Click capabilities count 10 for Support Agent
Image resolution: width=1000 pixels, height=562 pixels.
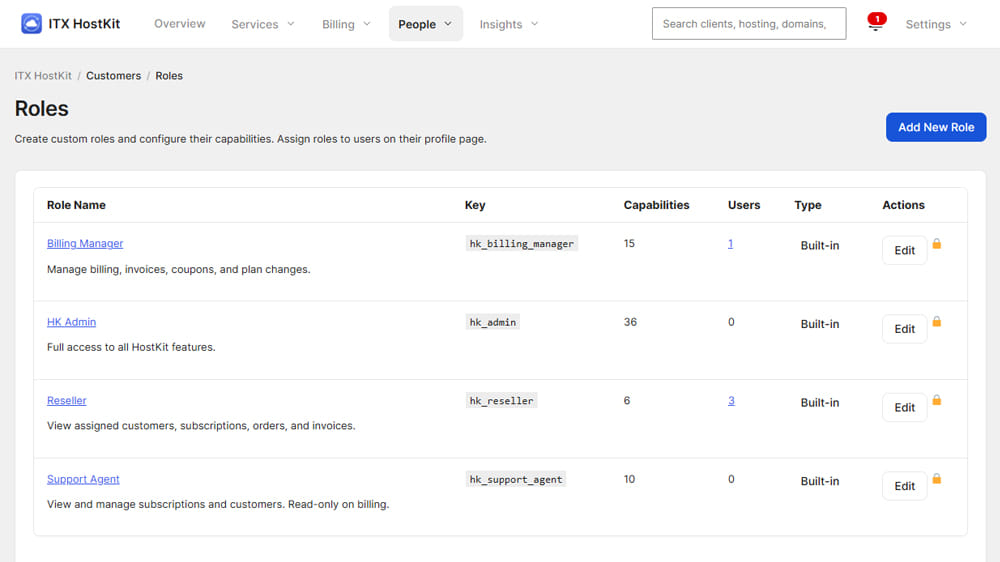(x=629, y=479)
